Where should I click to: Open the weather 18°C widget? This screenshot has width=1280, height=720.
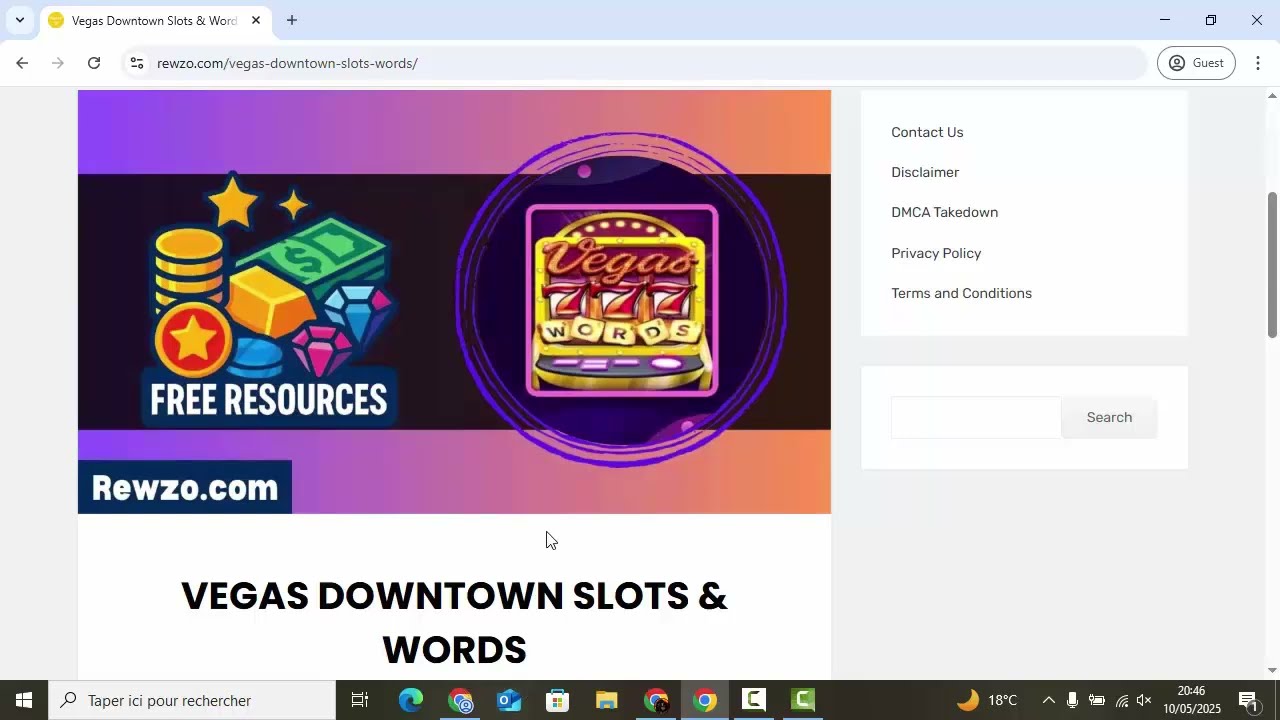(x=987, y=700)
